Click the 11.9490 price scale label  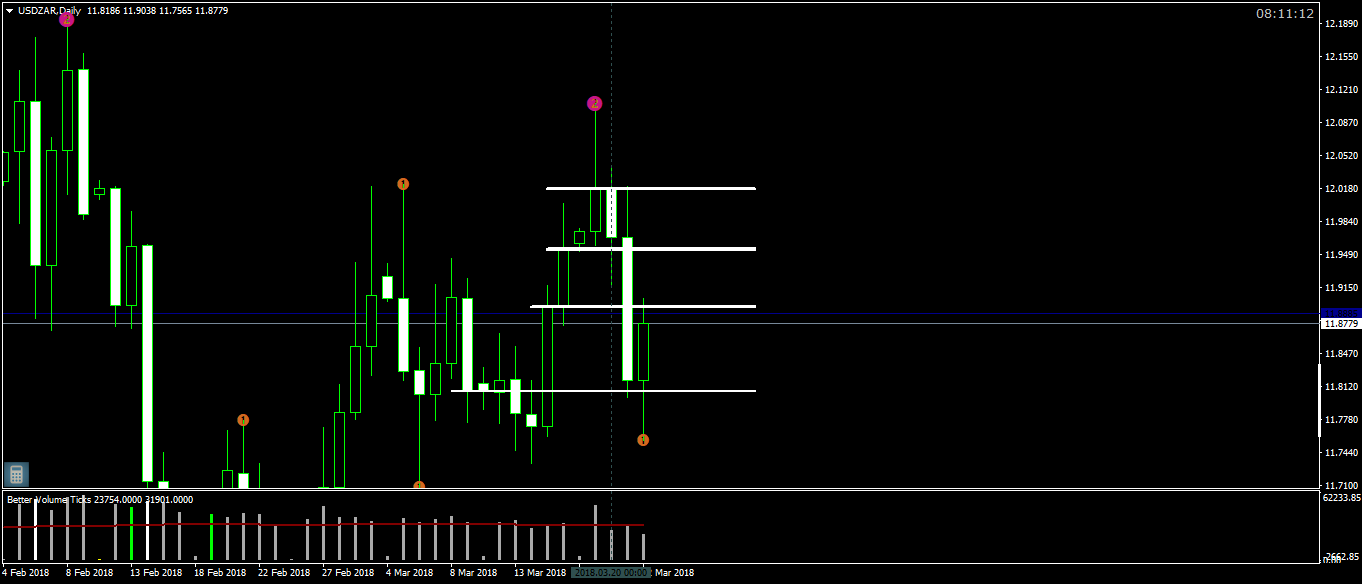pyautogui.click(x=1340, y=255)
